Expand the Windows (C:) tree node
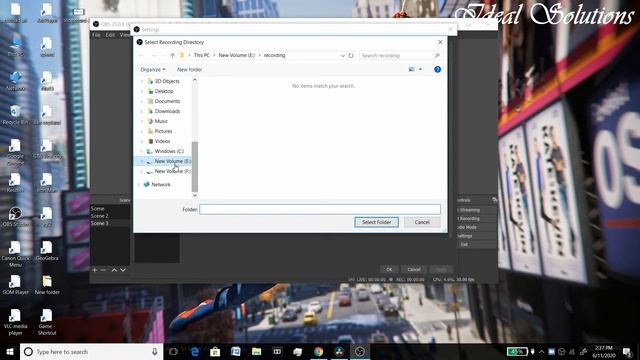Screen dimensions: 640x360 [142, 151]
